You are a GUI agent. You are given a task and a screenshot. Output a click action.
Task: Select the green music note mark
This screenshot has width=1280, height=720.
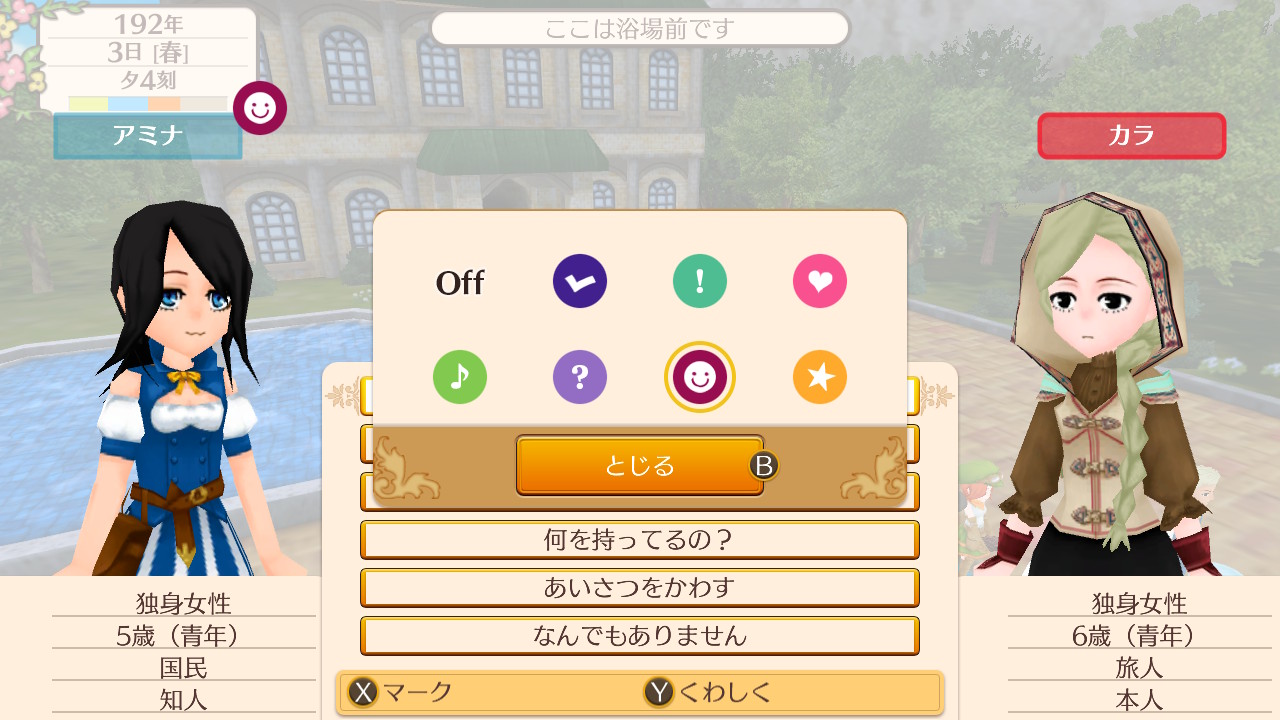coord(460,376)
